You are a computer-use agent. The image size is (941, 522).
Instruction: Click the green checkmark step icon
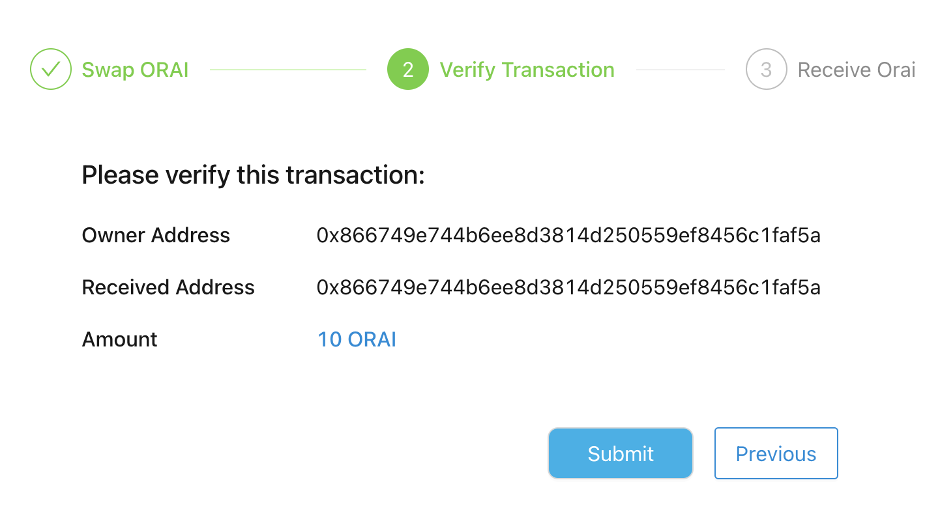[51, 70]
